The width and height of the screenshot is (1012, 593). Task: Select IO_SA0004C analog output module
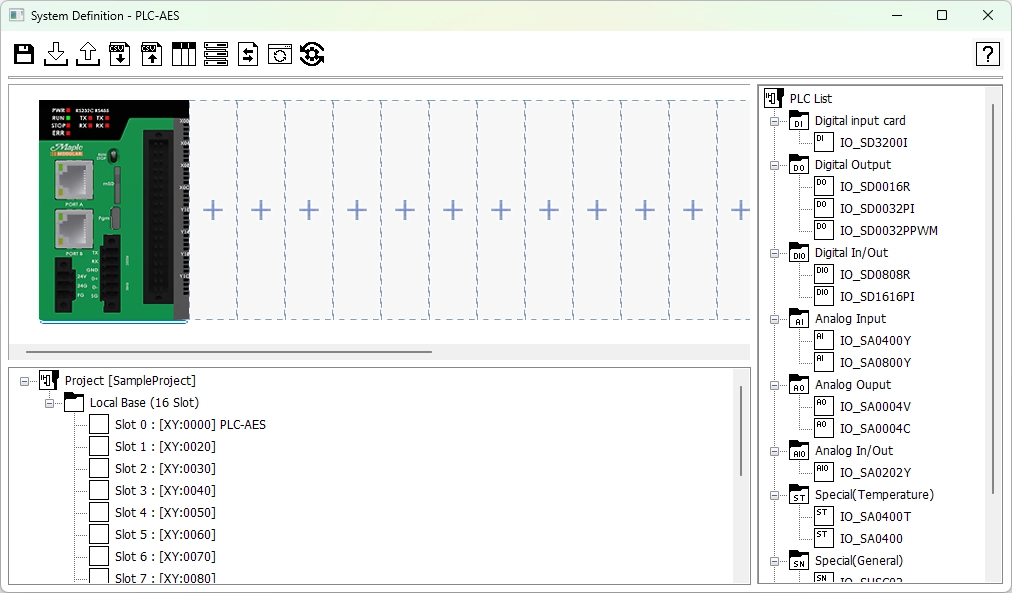coord(875,428)
